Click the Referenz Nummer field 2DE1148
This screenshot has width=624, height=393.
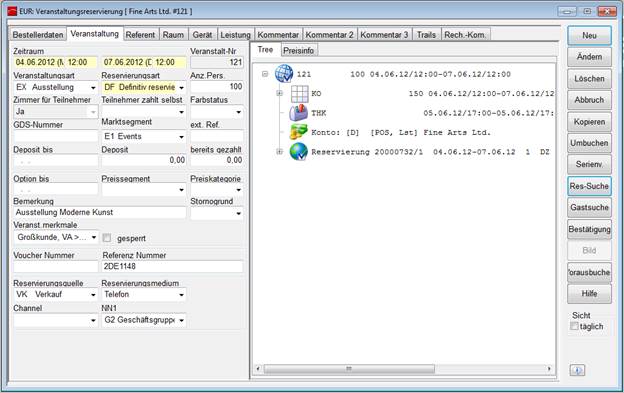click(x=172, y=267)
